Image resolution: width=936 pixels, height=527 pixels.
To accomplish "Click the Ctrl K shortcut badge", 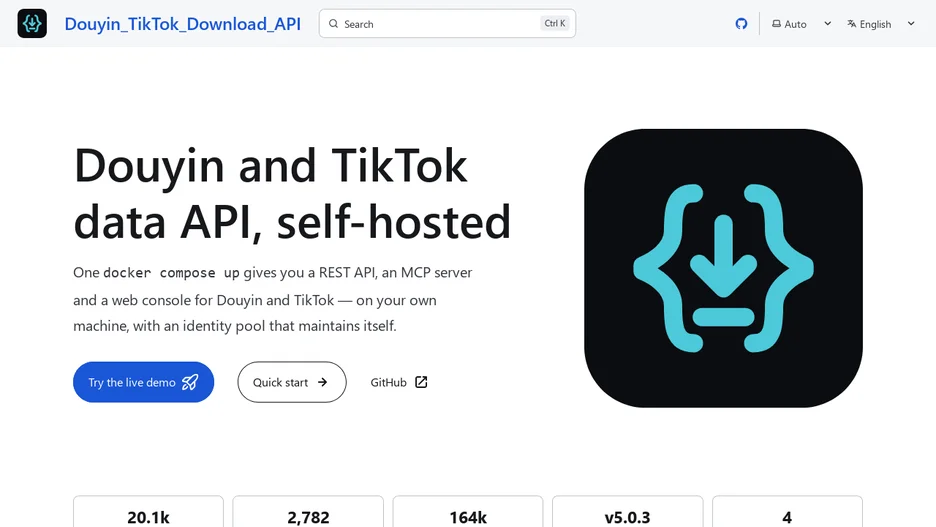I will pyautogui.click(x=555, y=23).
